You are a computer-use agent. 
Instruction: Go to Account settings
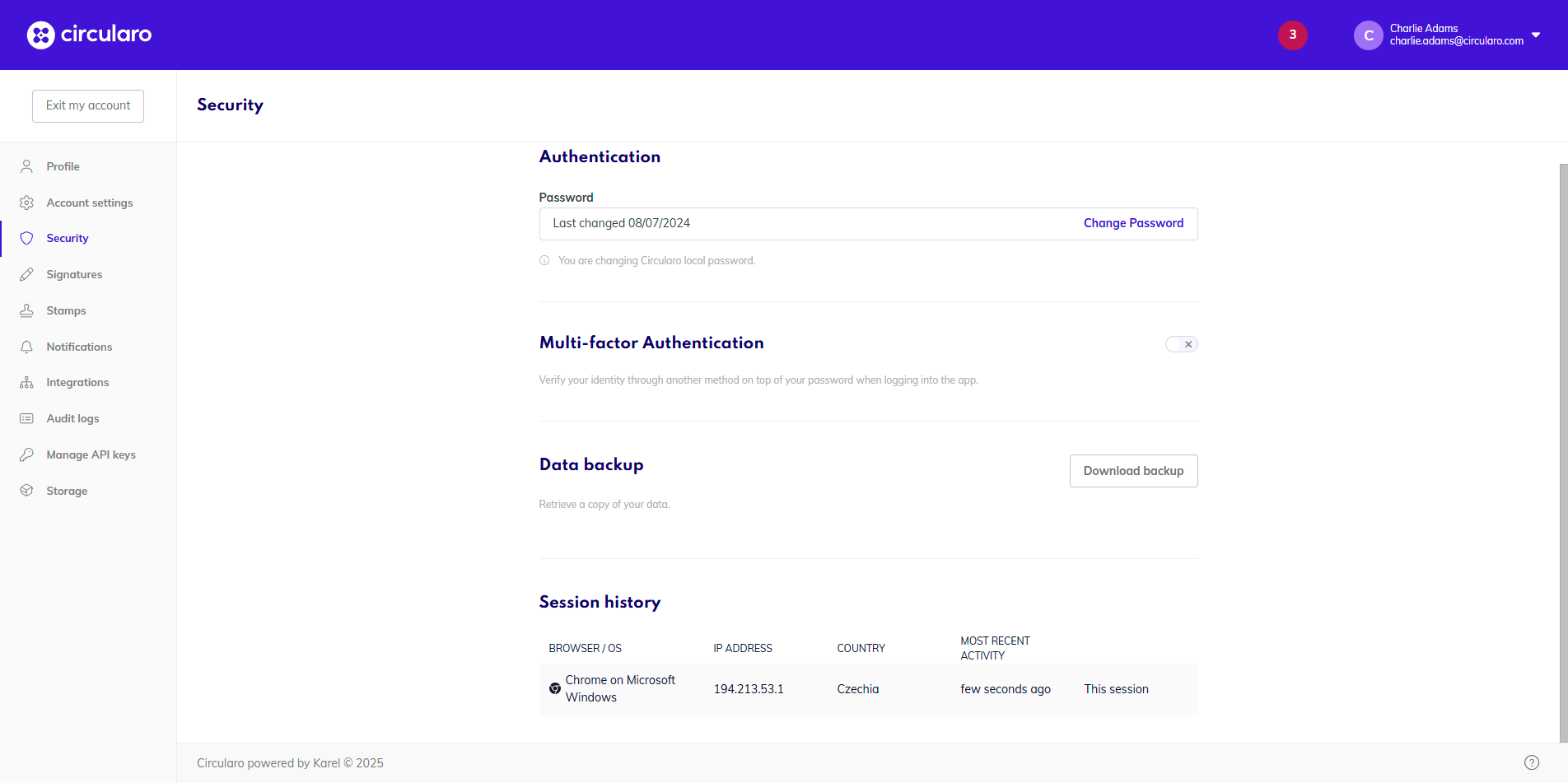(89, 203)
